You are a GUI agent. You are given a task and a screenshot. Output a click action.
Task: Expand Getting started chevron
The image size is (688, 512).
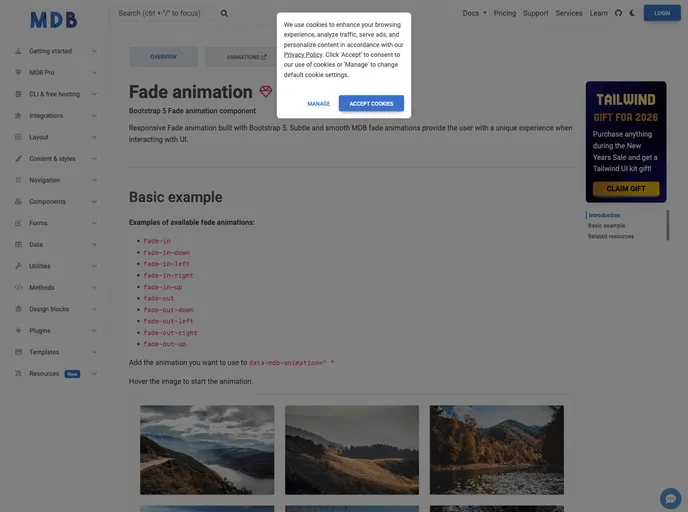[94, 51]
